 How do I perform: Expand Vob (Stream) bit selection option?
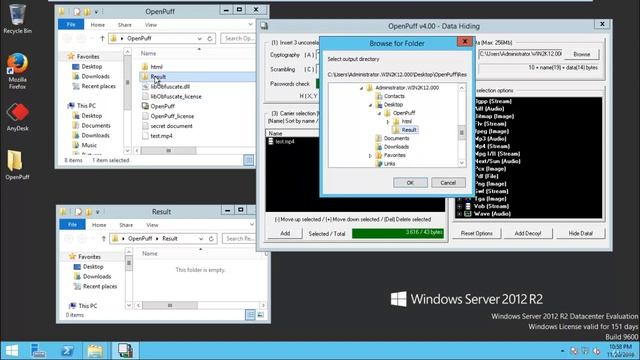459,207
